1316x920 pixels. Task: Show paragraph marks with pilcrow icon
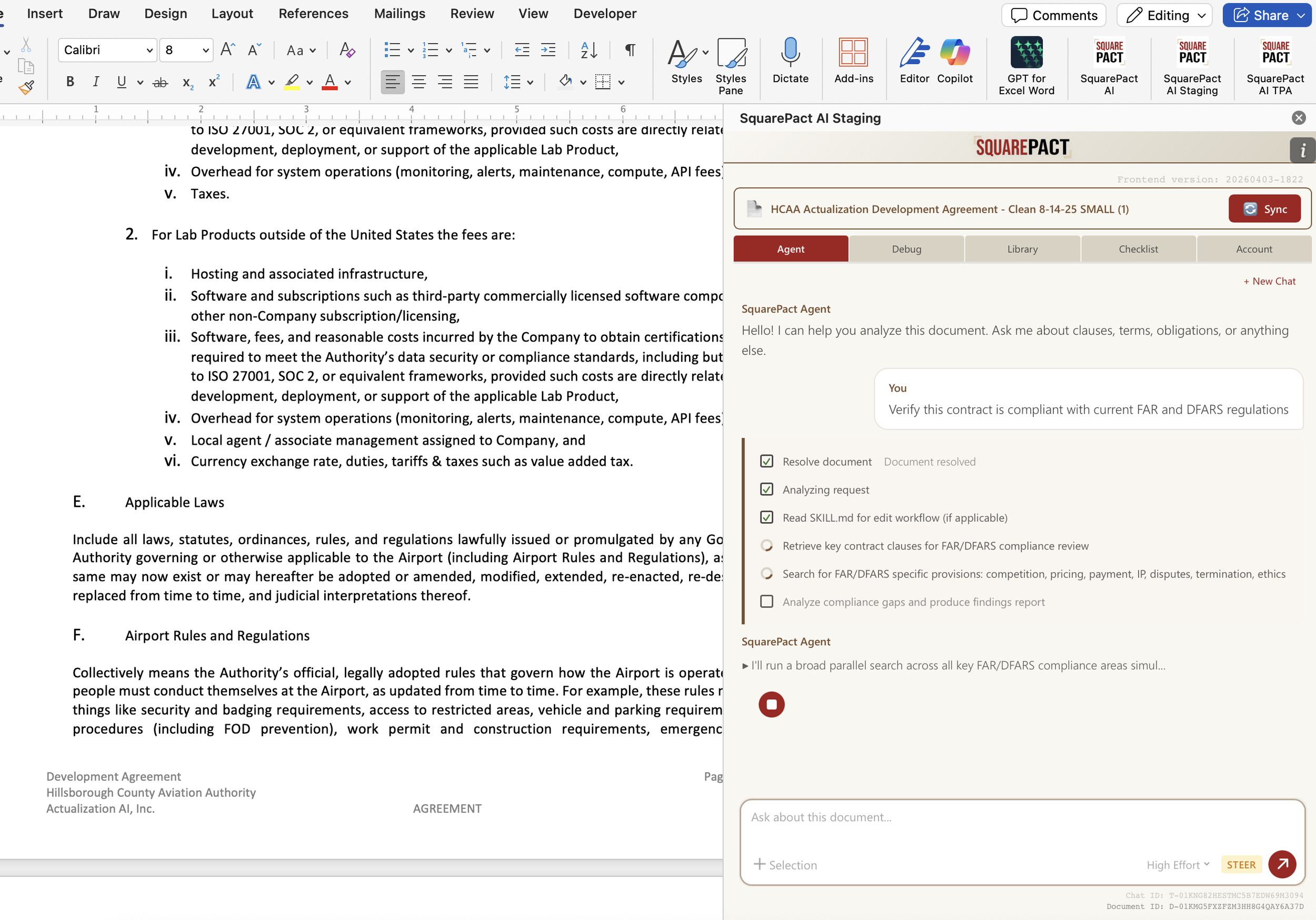tap(630, 50)
